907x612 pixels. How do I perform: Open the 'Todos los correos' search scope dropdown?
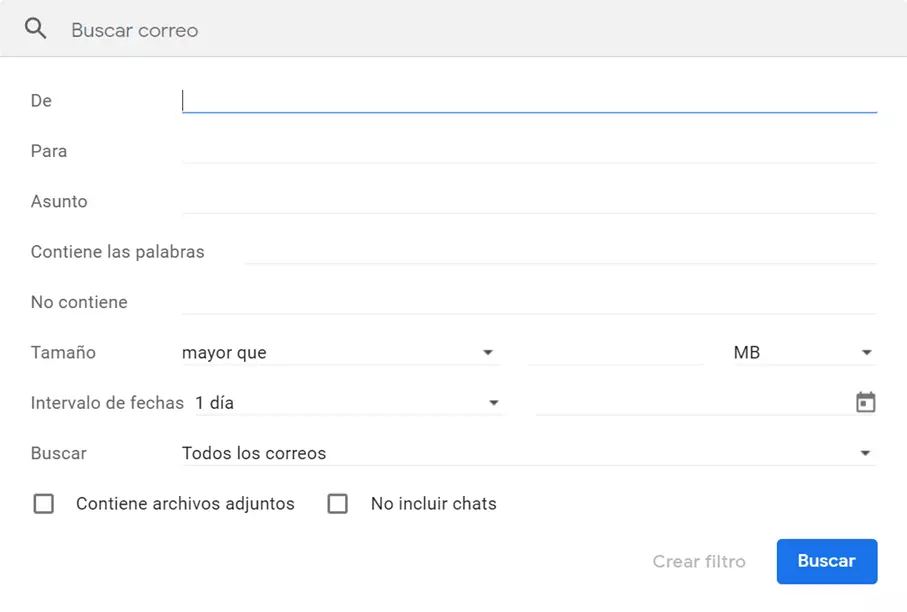click(527, 453)
